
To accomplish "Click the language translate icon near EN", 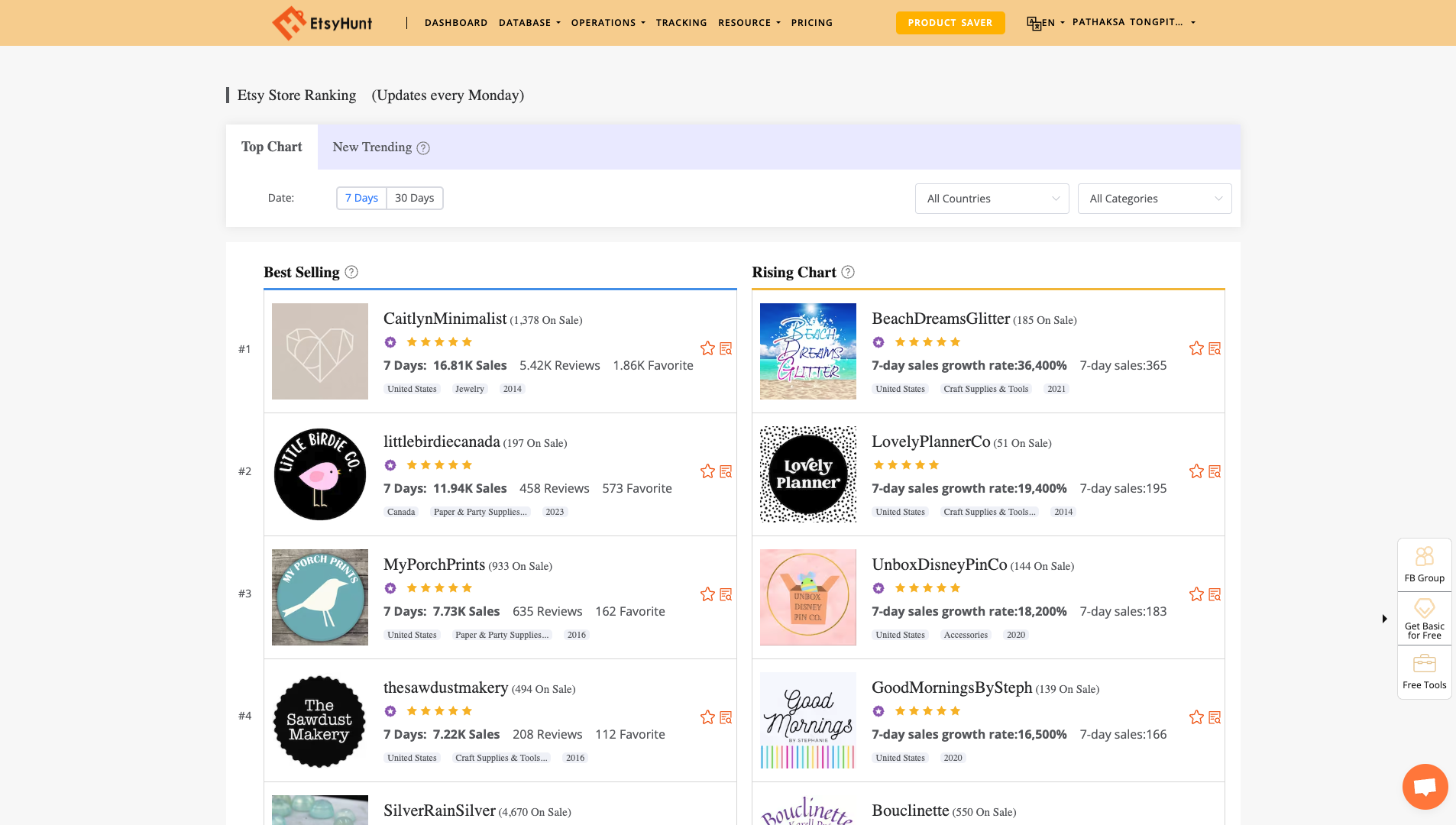I will click(1034, 22).
